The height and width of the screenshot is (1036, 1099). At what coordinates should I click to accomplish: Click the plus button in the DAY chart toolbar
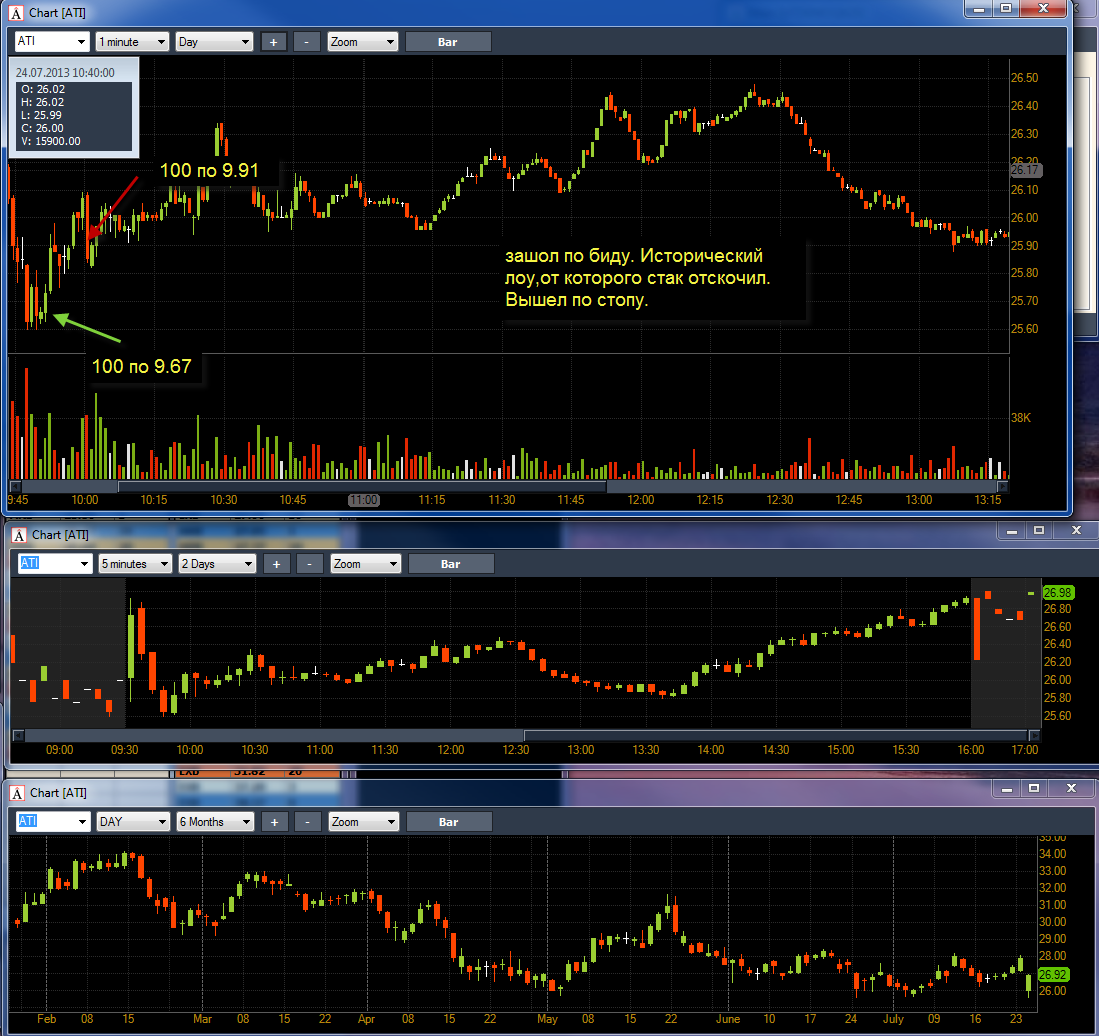(x=274, y=822)
